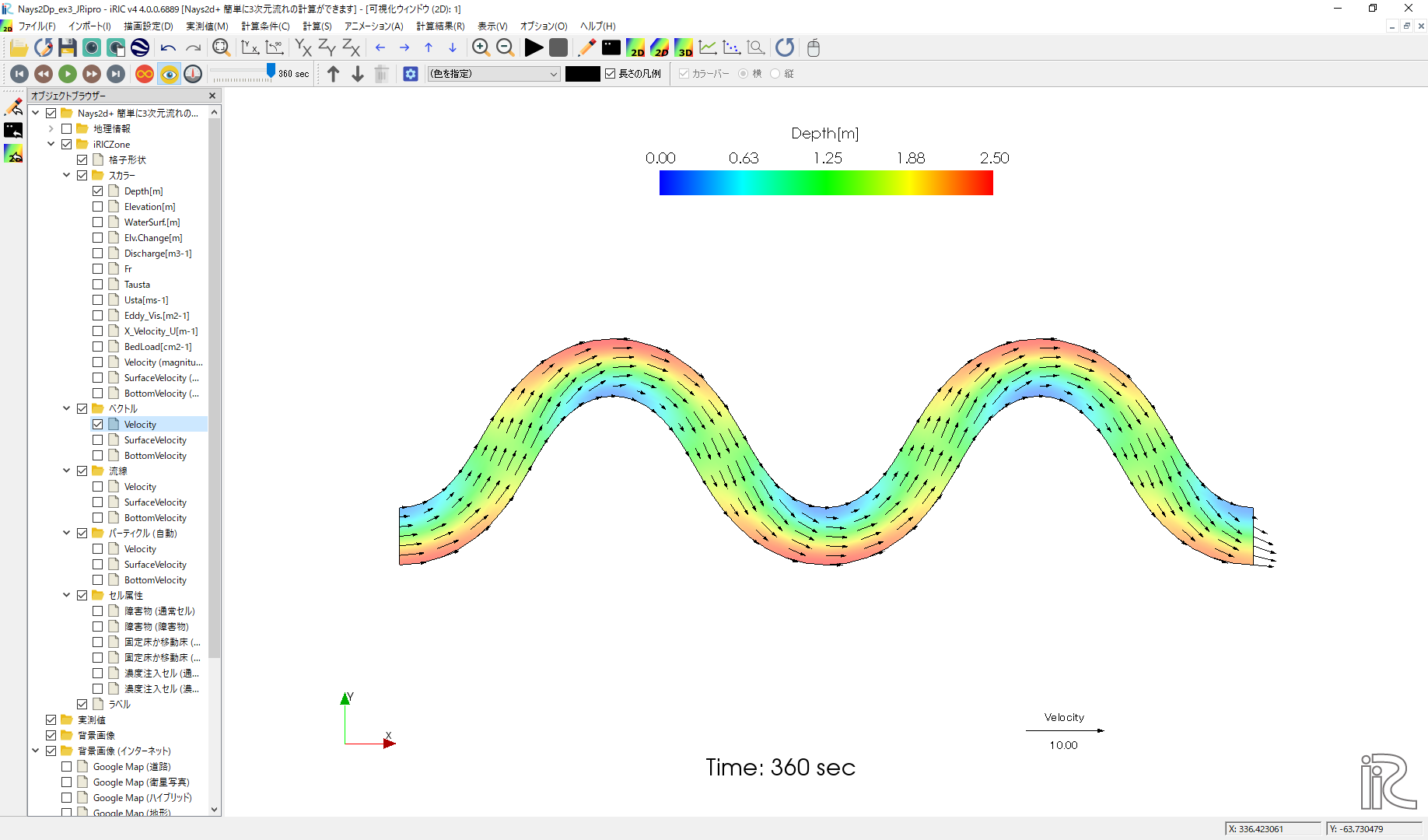
Task: Move selected item up in browser
Action: coord(333,74)
